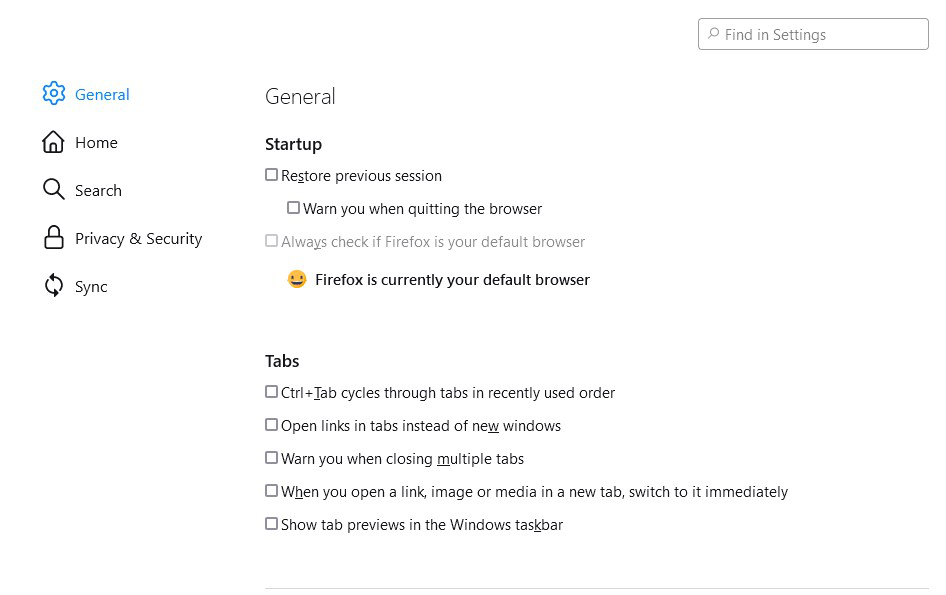This screenshot has width=946, height=595.
Task: Toggle Warn you when quitting the browser
Action: coord(294,208)
